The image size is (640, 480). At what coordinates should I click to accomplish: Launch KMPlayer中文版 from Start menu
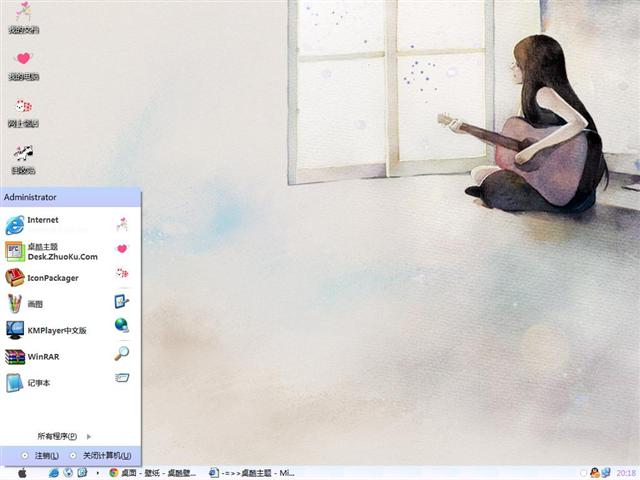47,330
